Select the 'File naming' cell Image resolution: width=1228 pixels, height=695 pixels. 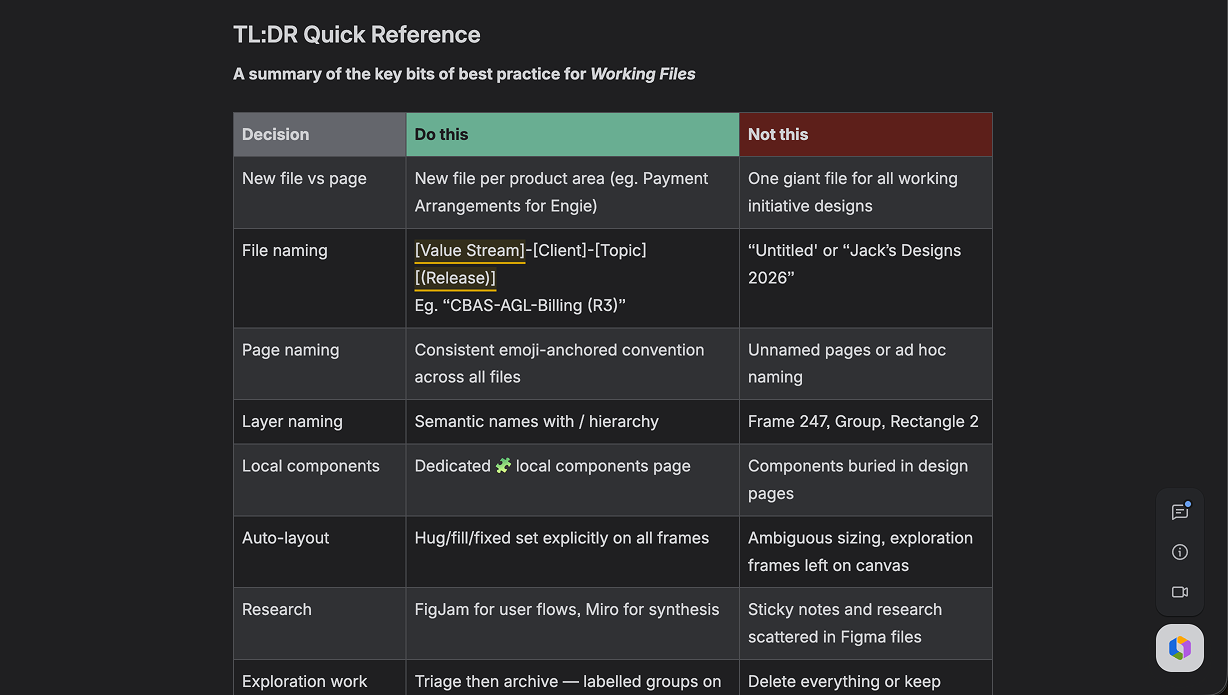(320, 278)
